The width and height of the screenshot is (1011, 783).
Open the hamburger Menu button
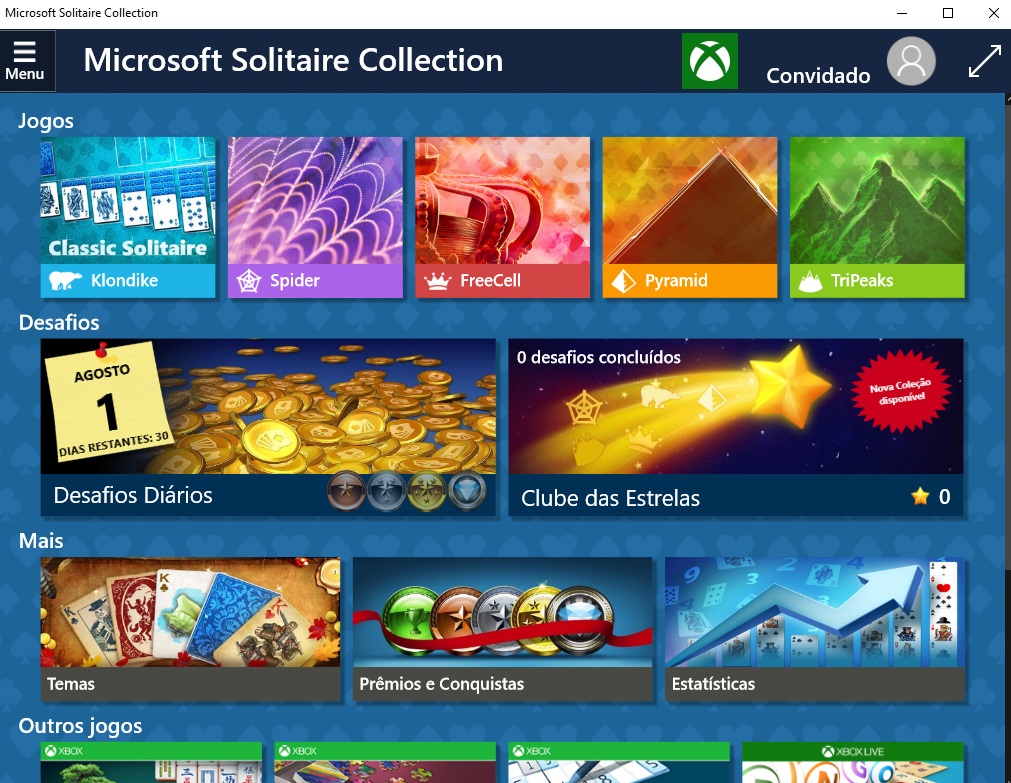(26, 61)
